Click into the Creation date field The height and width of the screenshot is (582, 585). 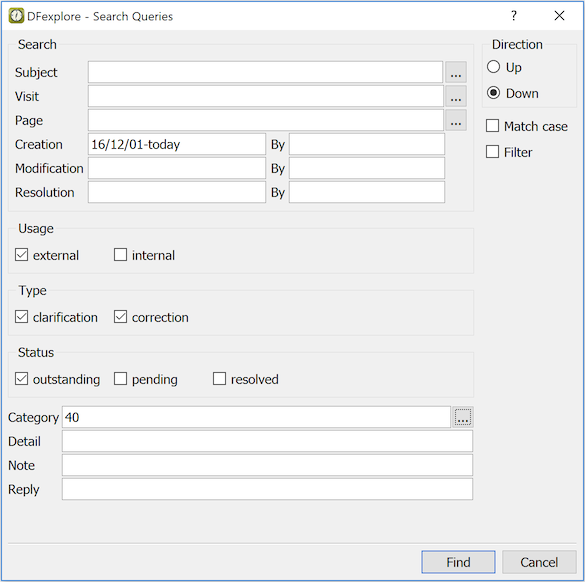click(x=177, y=144)
